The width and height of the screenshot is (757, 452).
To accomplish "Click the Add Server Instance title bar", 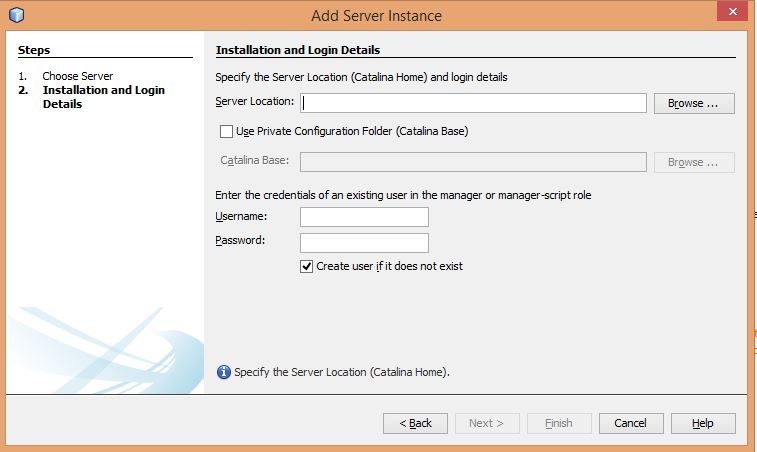I will [376, 15].
